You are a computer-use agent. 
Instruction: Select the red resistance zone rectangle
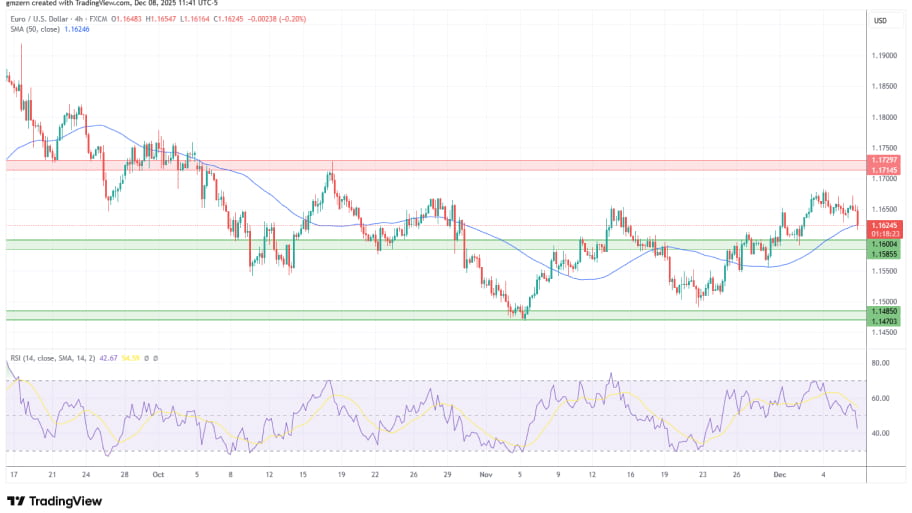pos(436,165)
